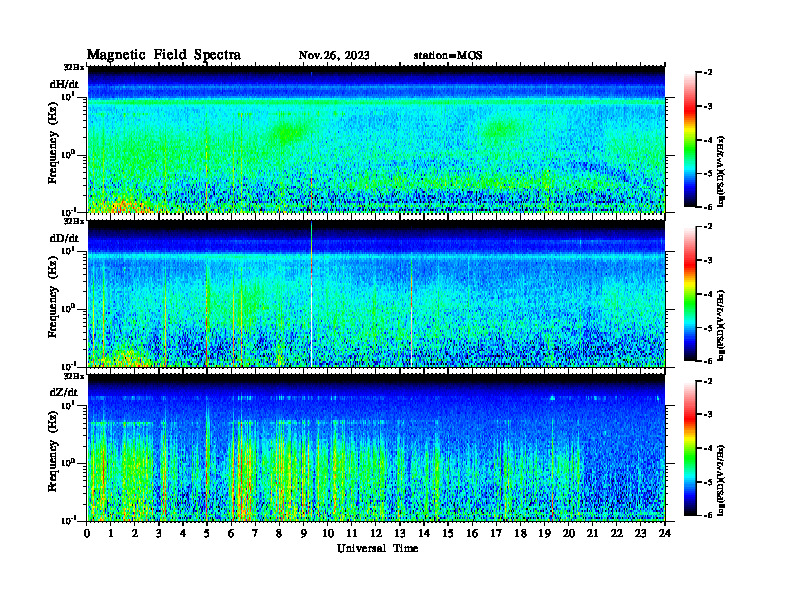Image resolution: width=792 pixels, height=612 pixels.
Task: Click the 10^0 frequency tick of dD/dt panel
Action: click(68, 309)
